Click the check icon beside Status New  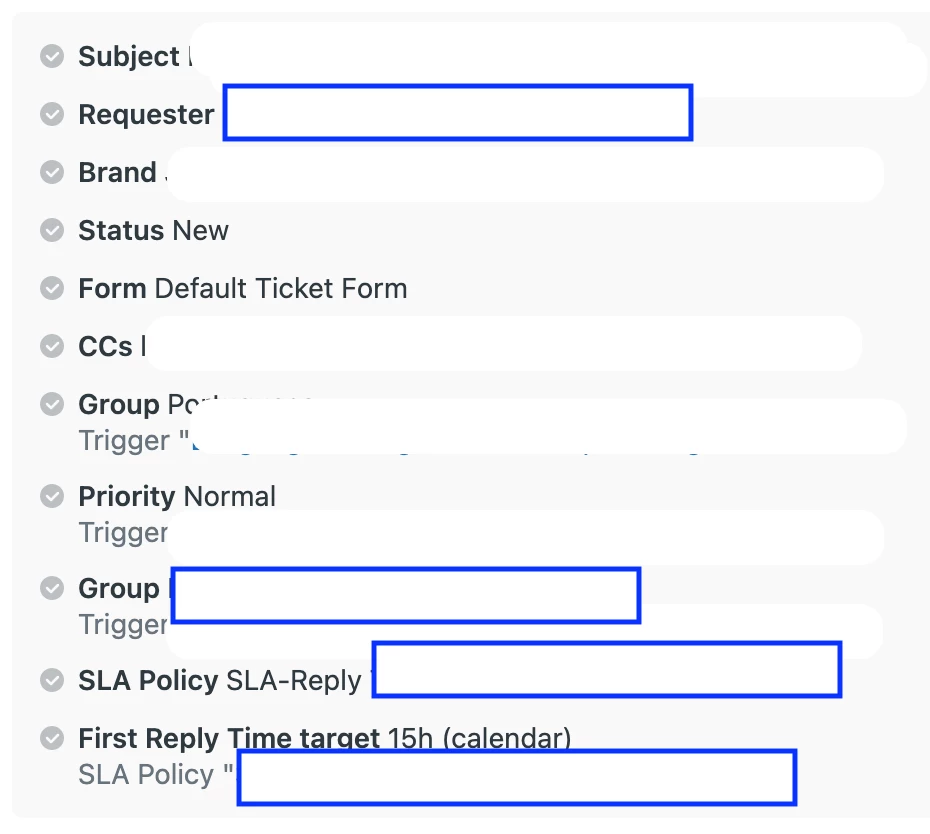(52, 230)
